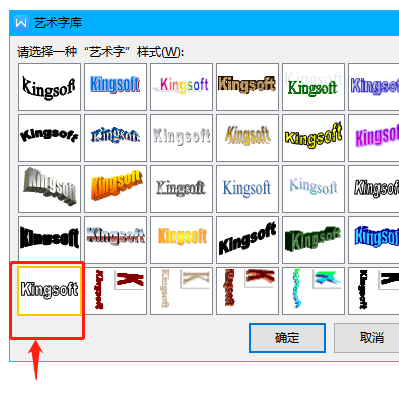
Task: Select the yellow outlined slanted Kingsoft style
Action: click(313, 138)
